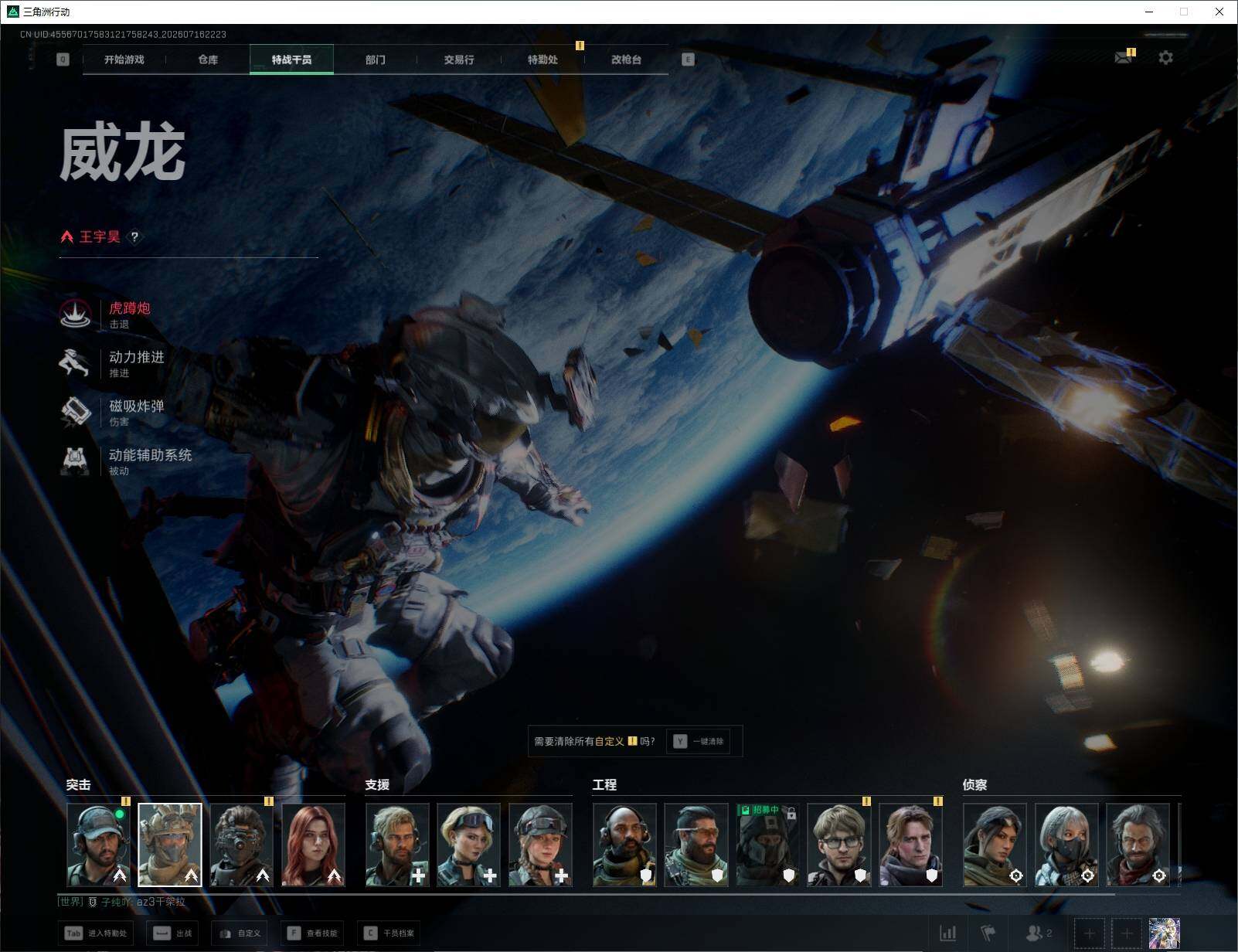
Task: Open the friends list icon showing 2
Action: click(1039, 933)
